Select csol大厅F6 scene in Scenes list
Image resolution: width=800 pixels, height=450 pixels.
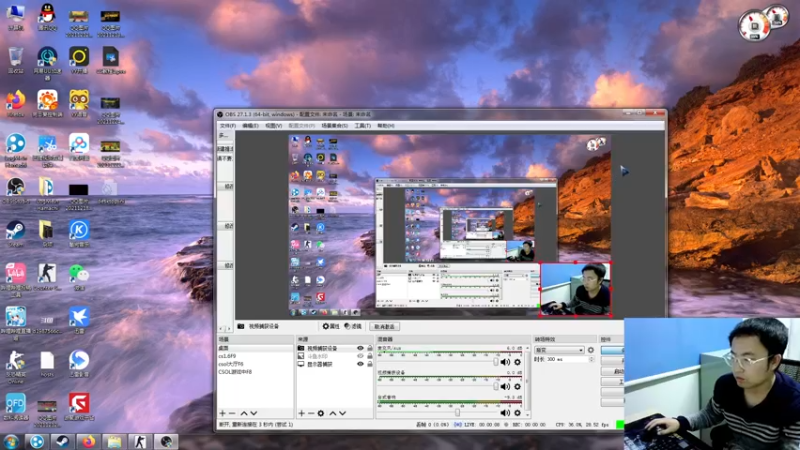click(x=255, y=364)
